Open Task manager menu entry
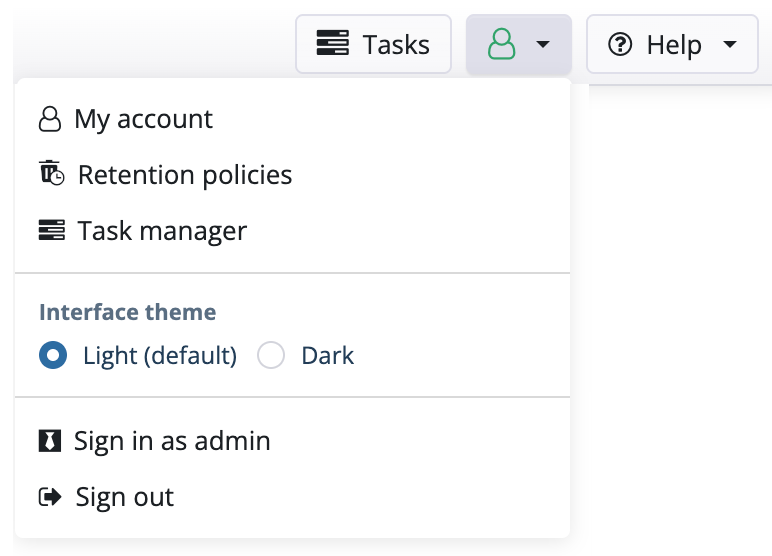The width and height of the screenshot is (772, 556). point(292,230)
